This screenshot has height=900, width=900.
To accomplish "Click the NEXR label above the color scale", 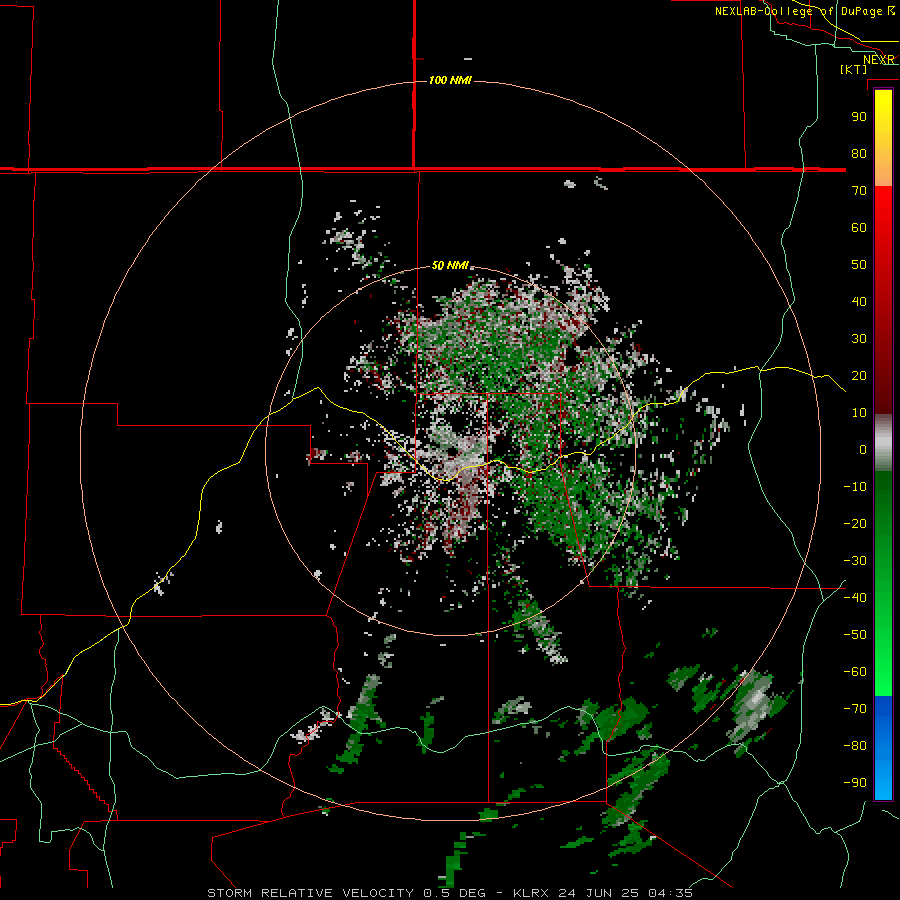I will point(879,60).
